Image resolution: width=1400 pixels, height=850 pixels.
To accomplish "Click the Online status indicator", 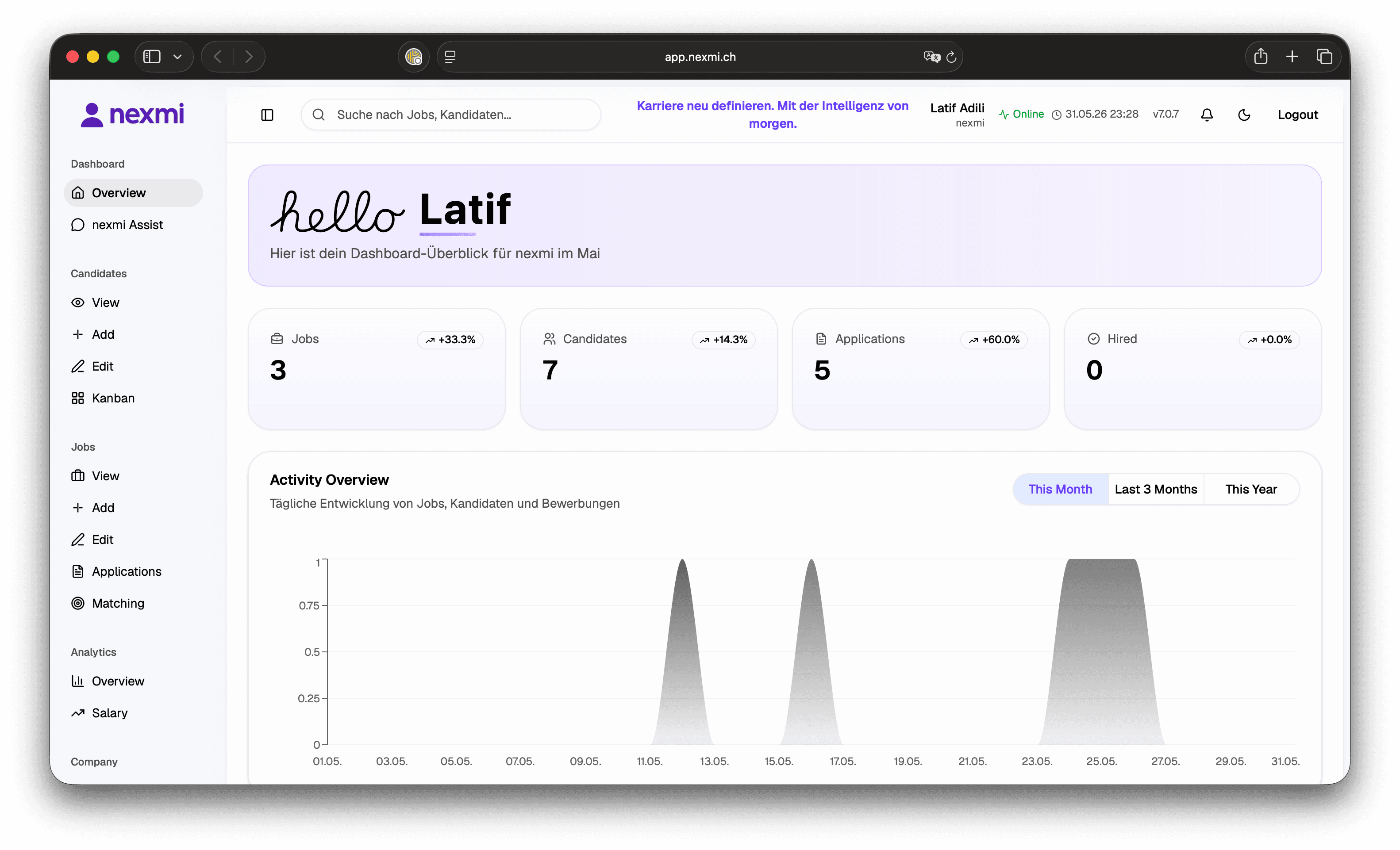I will (x=1021, y=114).
